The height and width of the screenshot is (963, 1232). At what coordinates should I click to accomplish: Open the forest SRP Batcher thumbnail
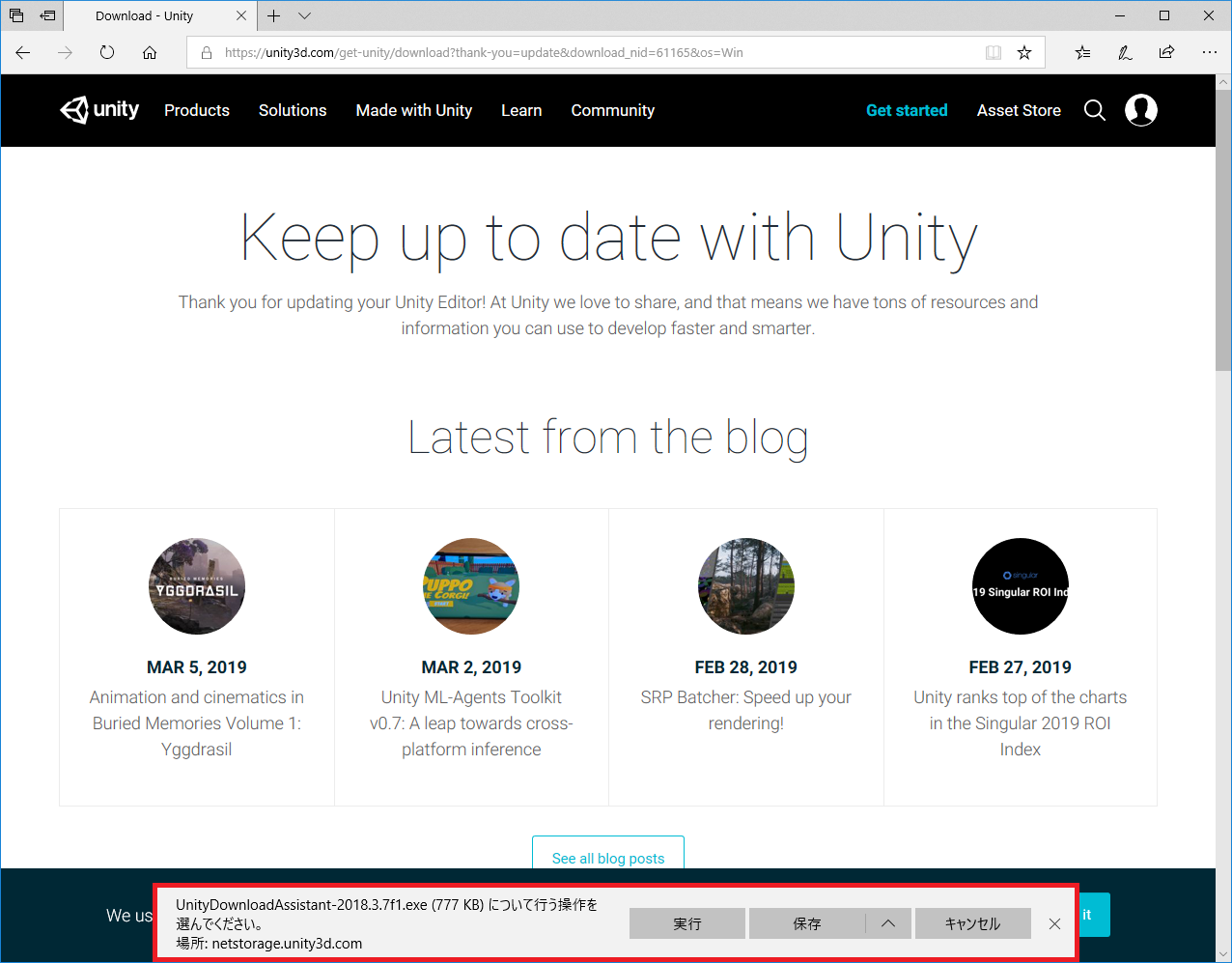(x=746, y=586)
